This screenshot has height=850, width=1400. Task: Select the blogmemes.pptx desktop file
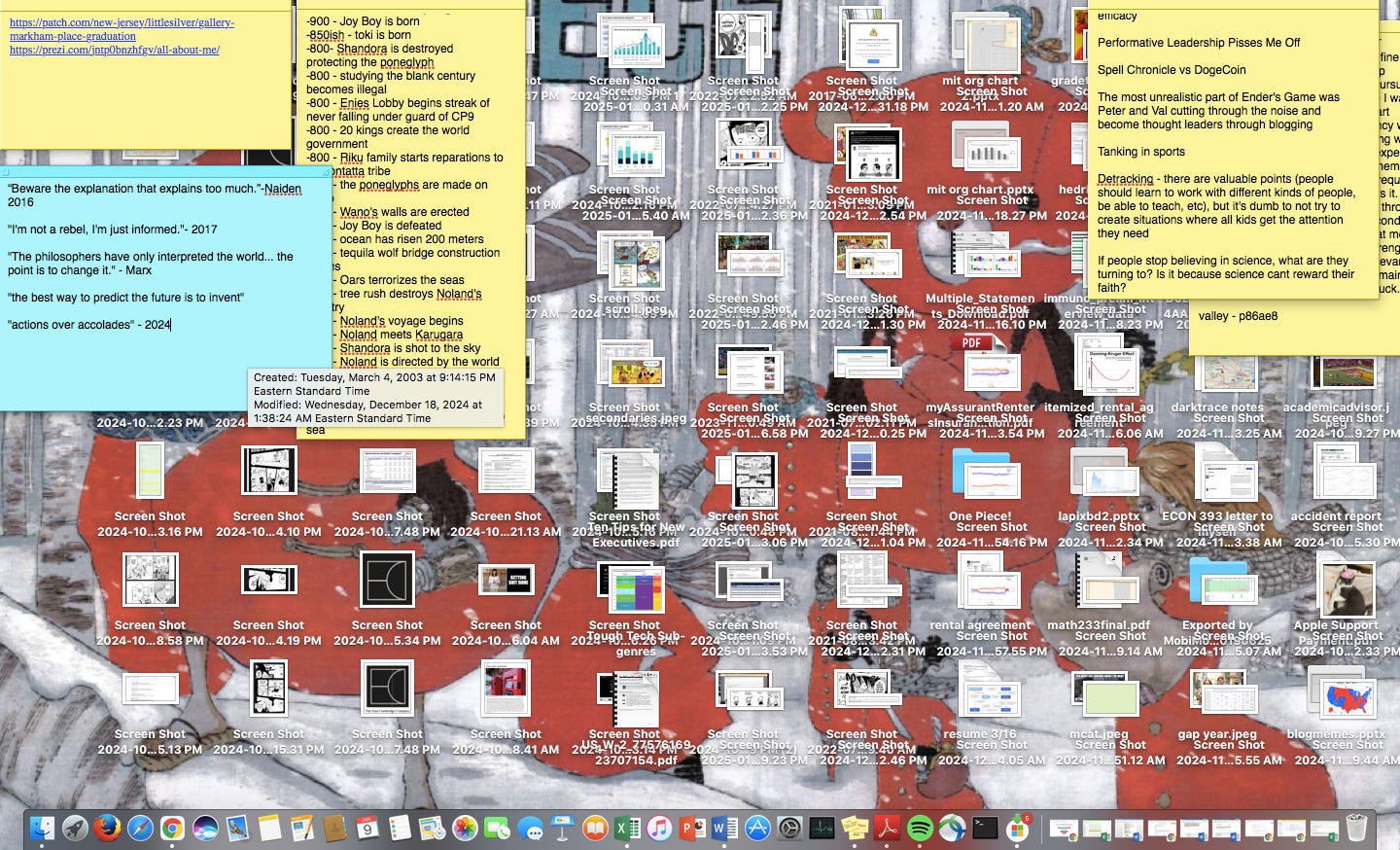(x=1336, y=702)
